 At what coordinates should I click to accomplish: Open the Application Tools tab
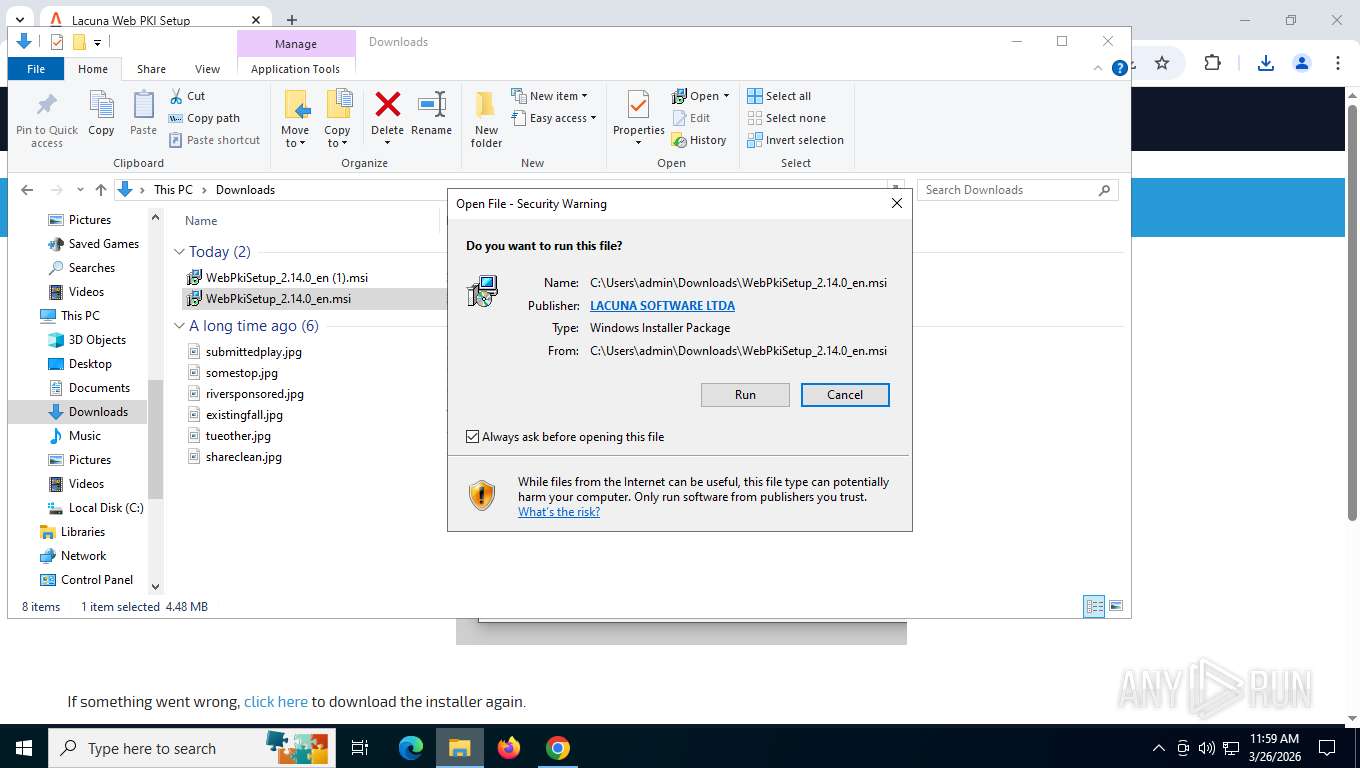(x=296, y=69)
